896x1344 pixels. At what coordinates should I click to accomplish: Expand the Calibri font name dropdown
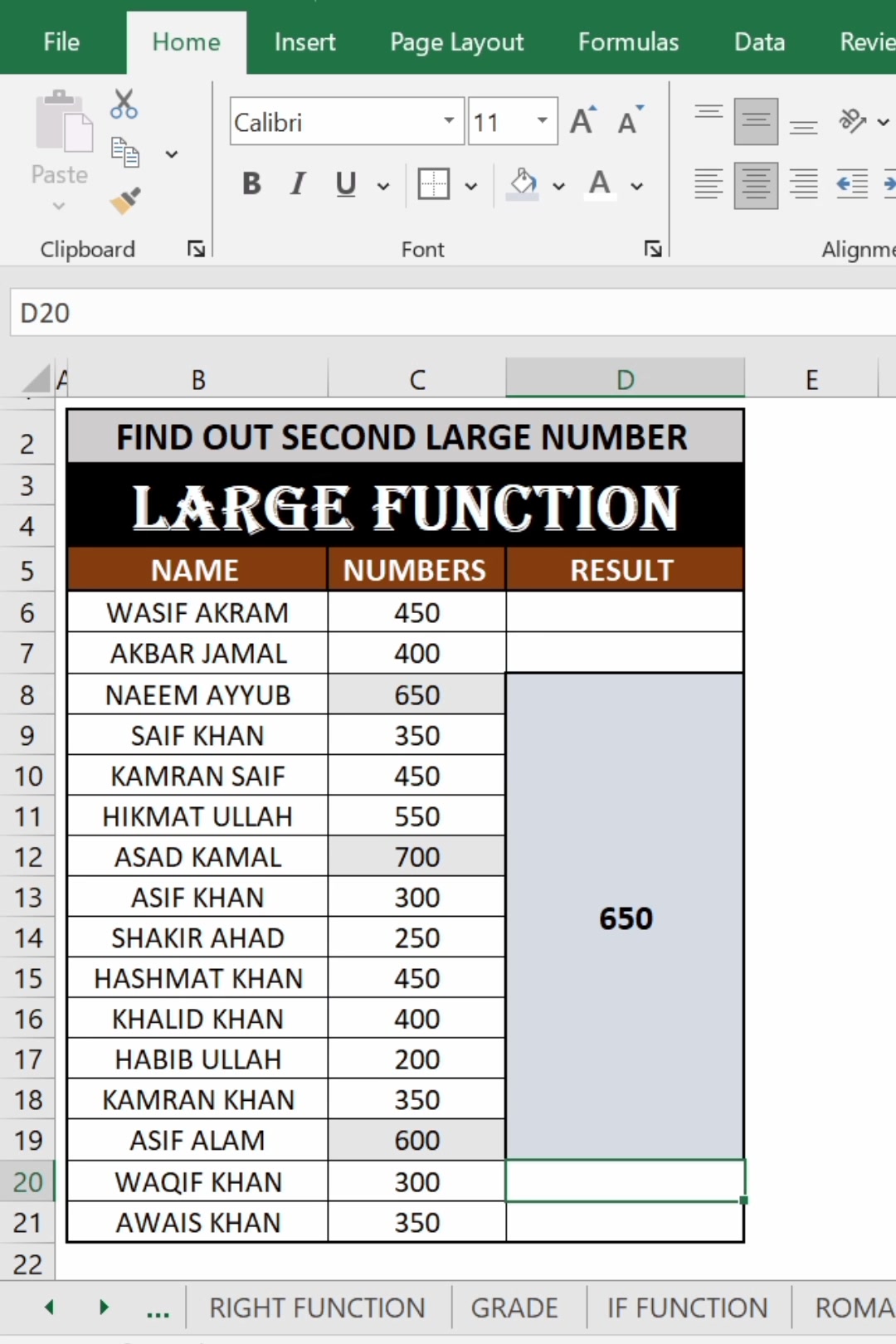449,121
